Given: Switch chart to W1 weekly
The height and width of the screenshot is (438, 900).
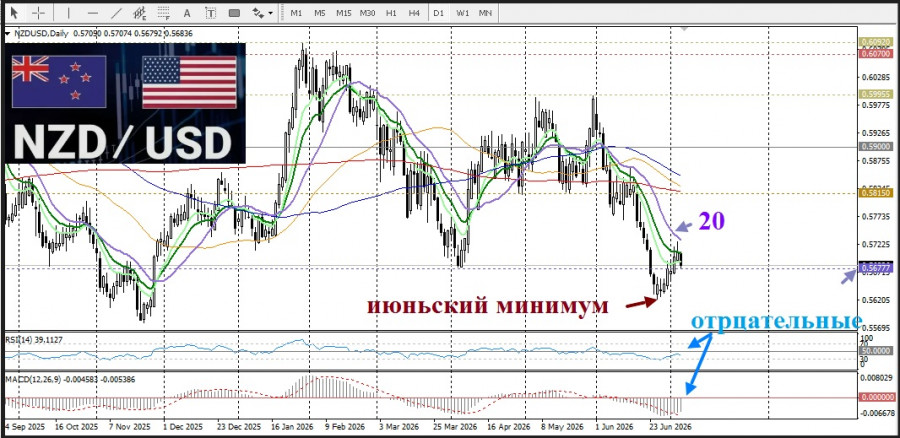Looking at the screenshot, I should click(x=463, y=13).
